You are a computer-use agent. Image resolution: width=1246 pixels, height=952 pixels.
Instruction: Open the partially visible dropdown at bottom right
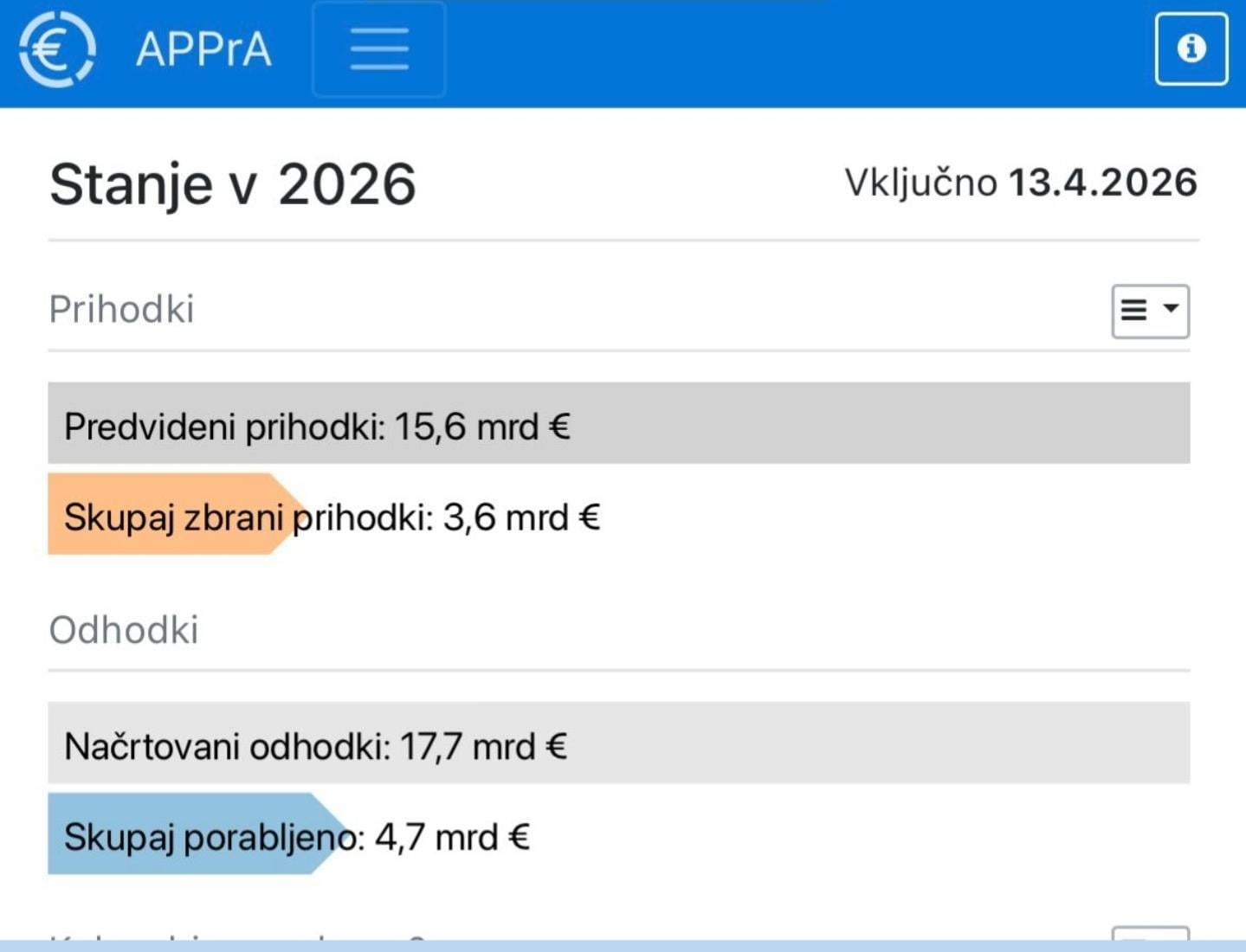(1150, 934)
